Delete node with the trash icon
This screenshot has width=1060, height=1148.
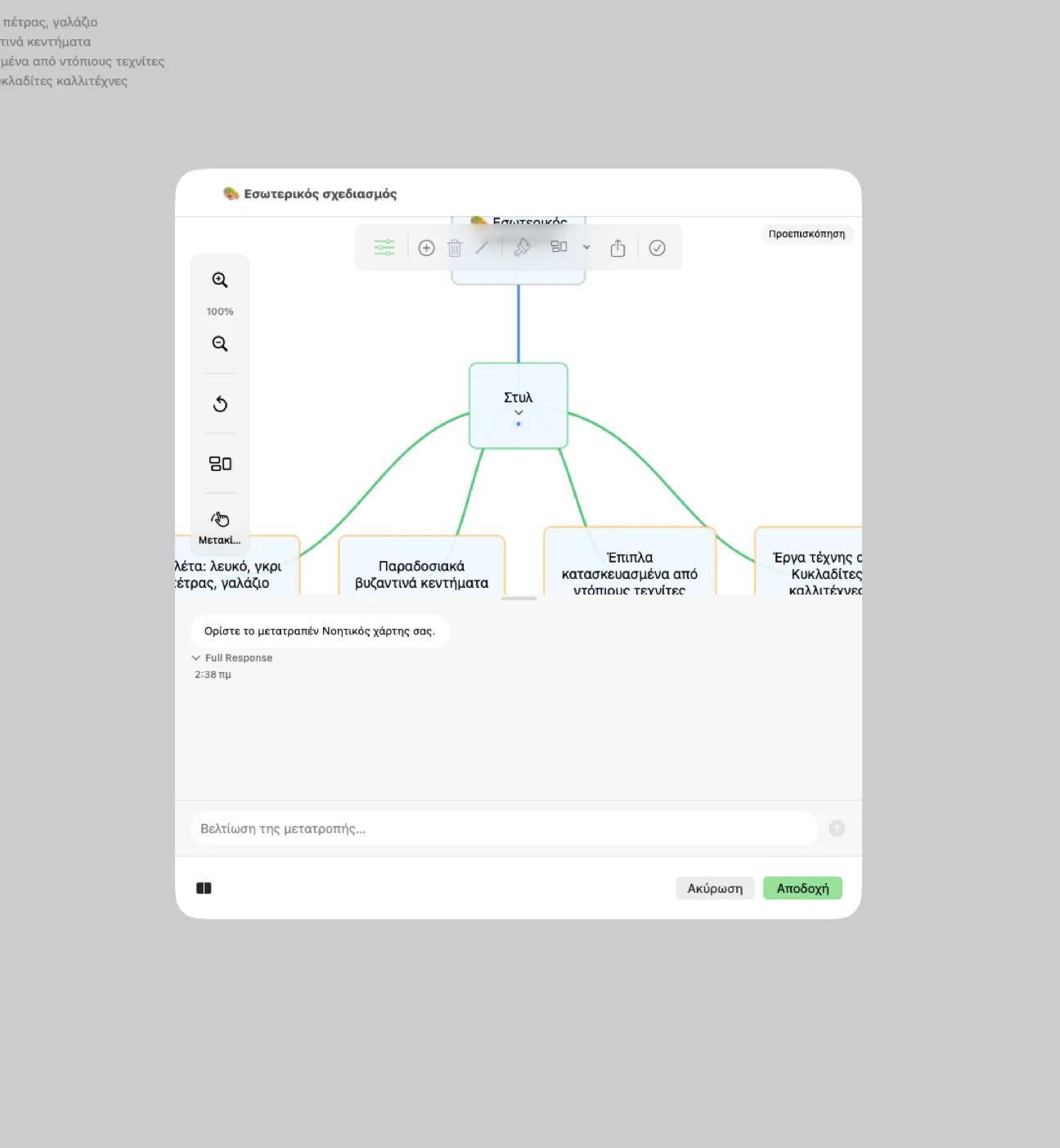click(455, 248)
